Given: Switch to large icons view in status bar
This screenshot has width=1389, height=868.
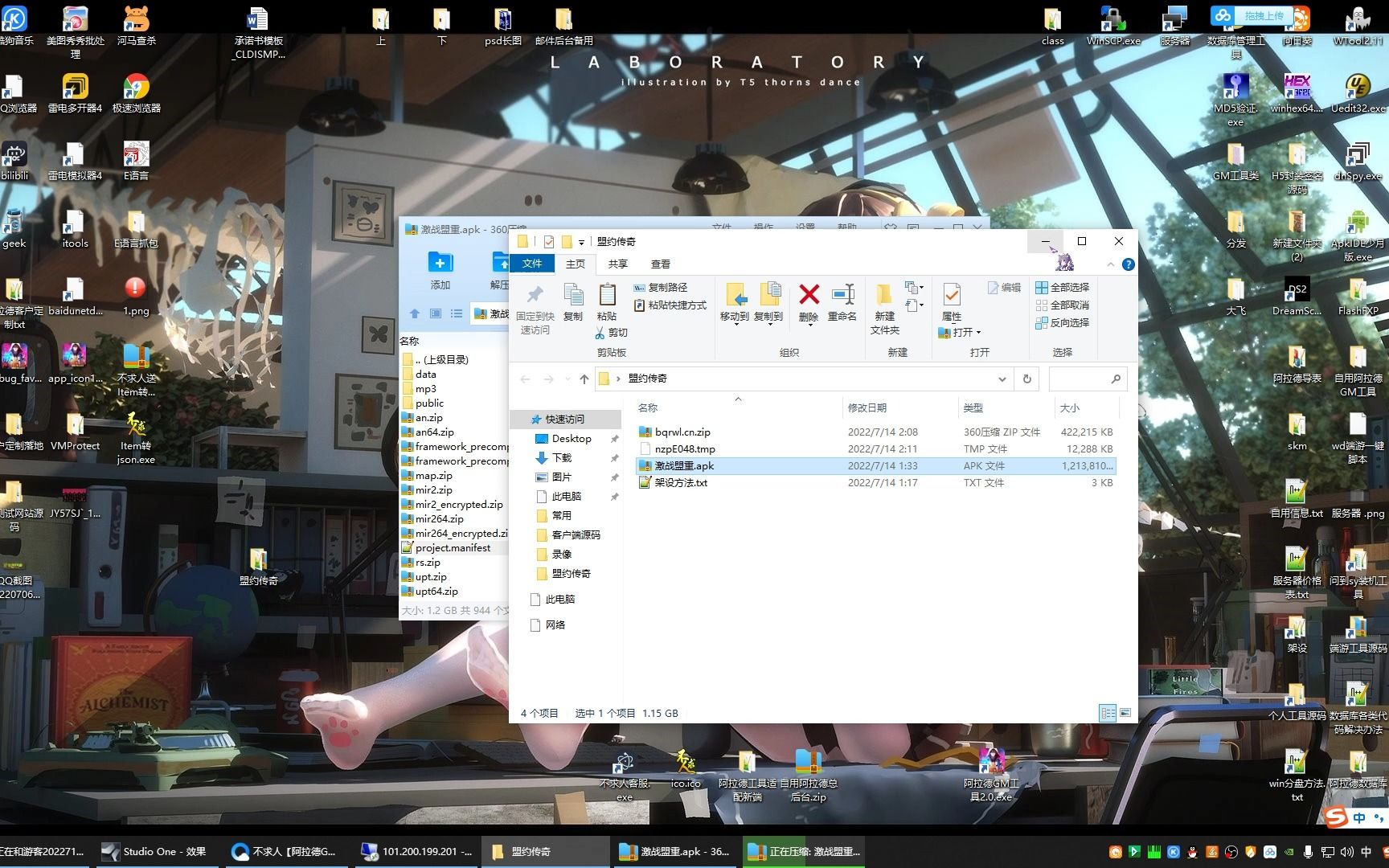Looking at the screenshot, I should coord(1125,713).
